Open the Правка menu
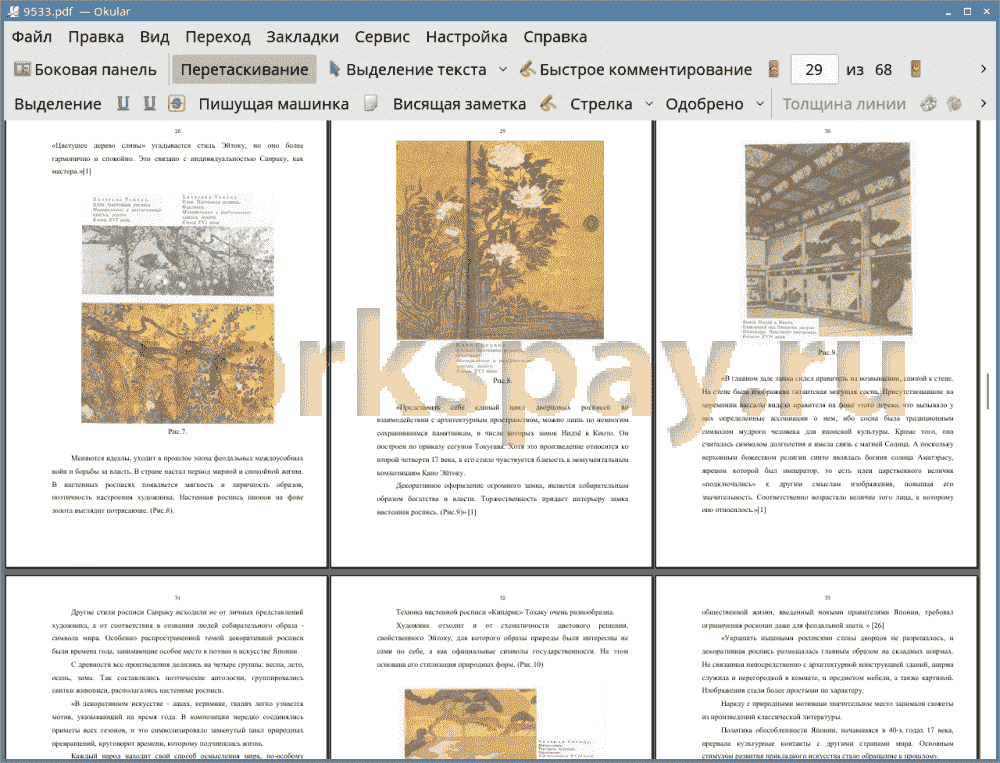The width and height of the screenshot is (1000, 763). tap(96, 37)
